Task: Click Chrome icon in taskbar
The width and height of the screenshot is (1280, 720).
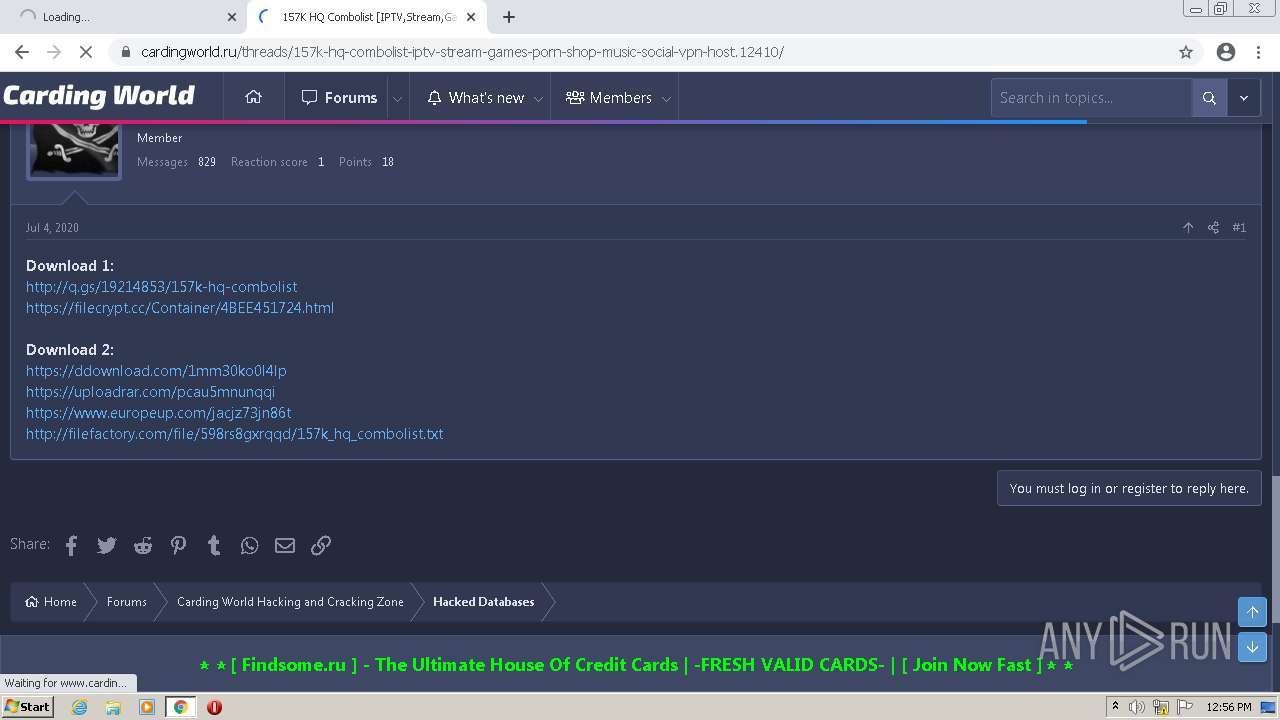Action: coord(180,707)
